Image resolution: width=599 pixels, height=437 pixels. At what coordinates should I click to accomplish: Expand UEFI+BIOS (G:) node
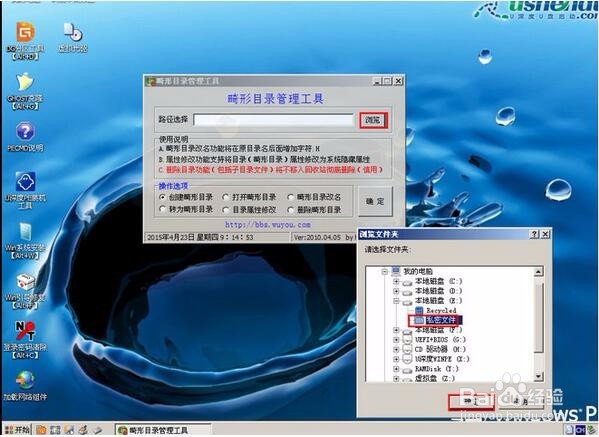click(396, 340)
